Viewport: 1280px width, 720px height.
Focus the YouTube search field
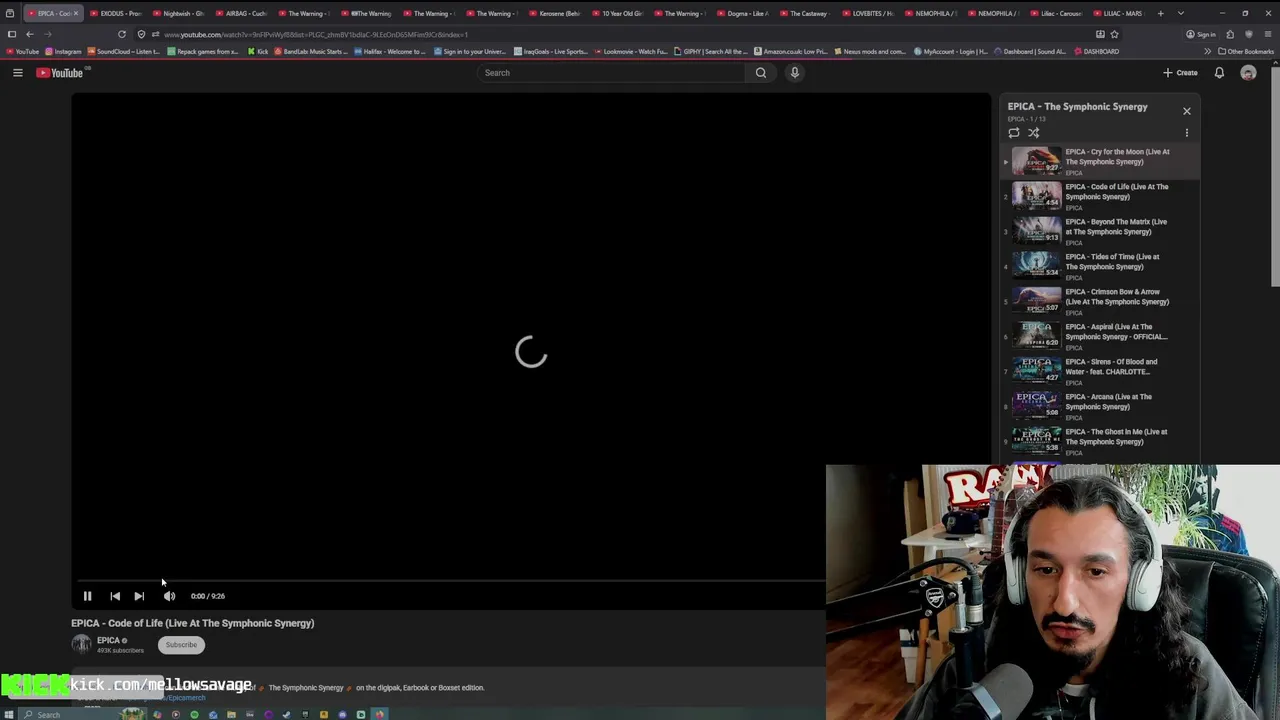[611, 72]
